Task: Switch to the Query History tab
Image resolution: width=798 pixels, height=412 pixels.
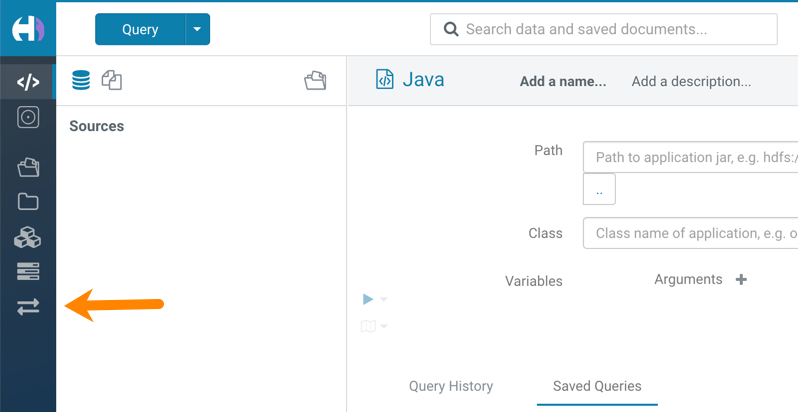Action: click(450, 386)
